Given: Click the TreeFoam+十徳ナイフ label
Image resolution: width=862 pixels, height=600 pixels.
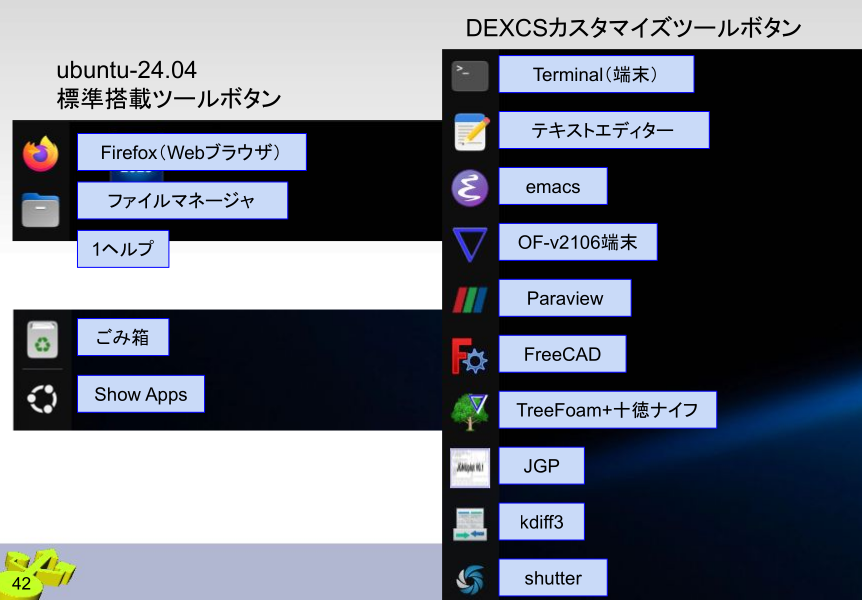Looking at the screenshot, I should 607,410.
